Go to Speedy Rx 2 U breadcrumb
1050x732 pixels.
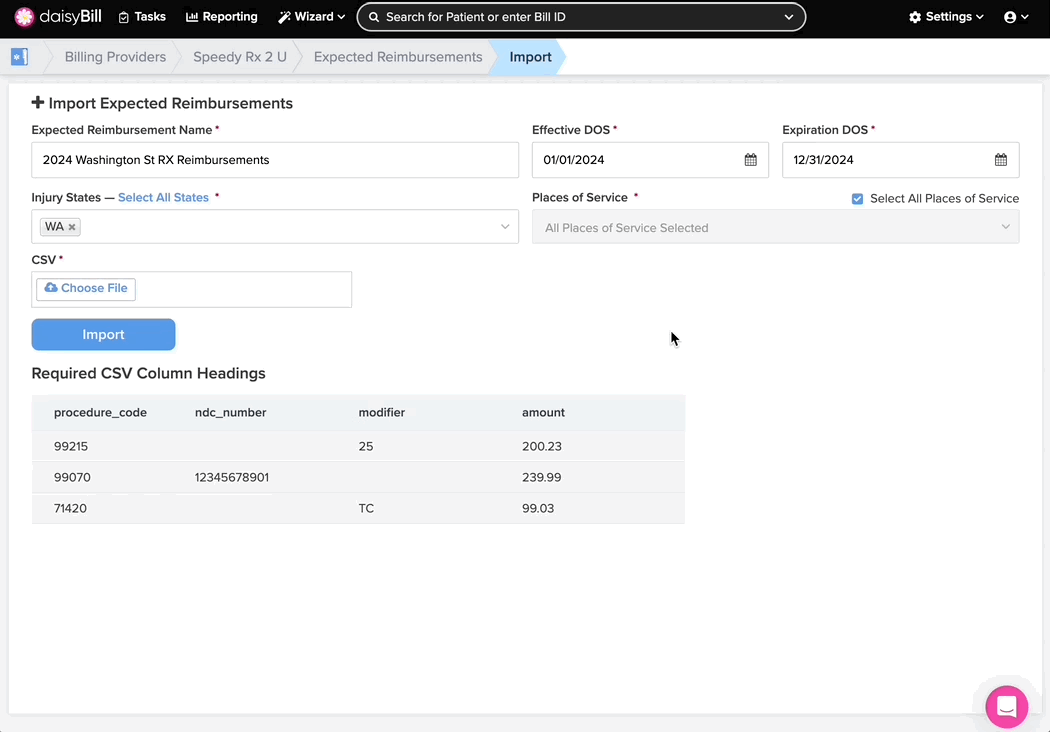coord(240,57)
